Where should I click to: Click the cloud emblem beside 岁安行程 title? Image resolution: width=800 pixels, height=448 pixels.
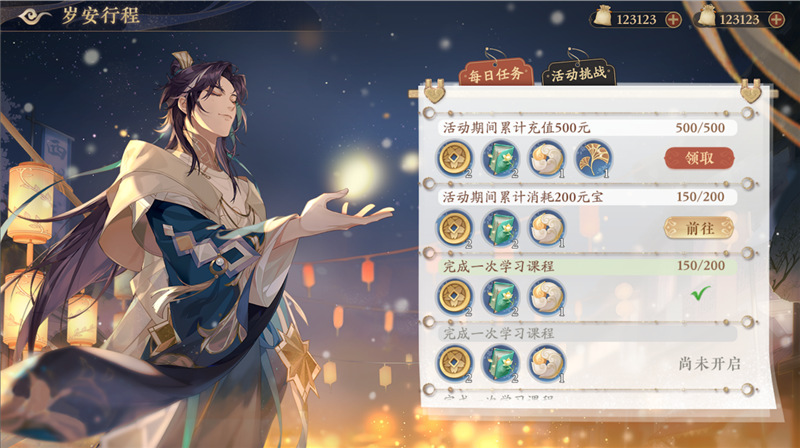click(36, 16)
